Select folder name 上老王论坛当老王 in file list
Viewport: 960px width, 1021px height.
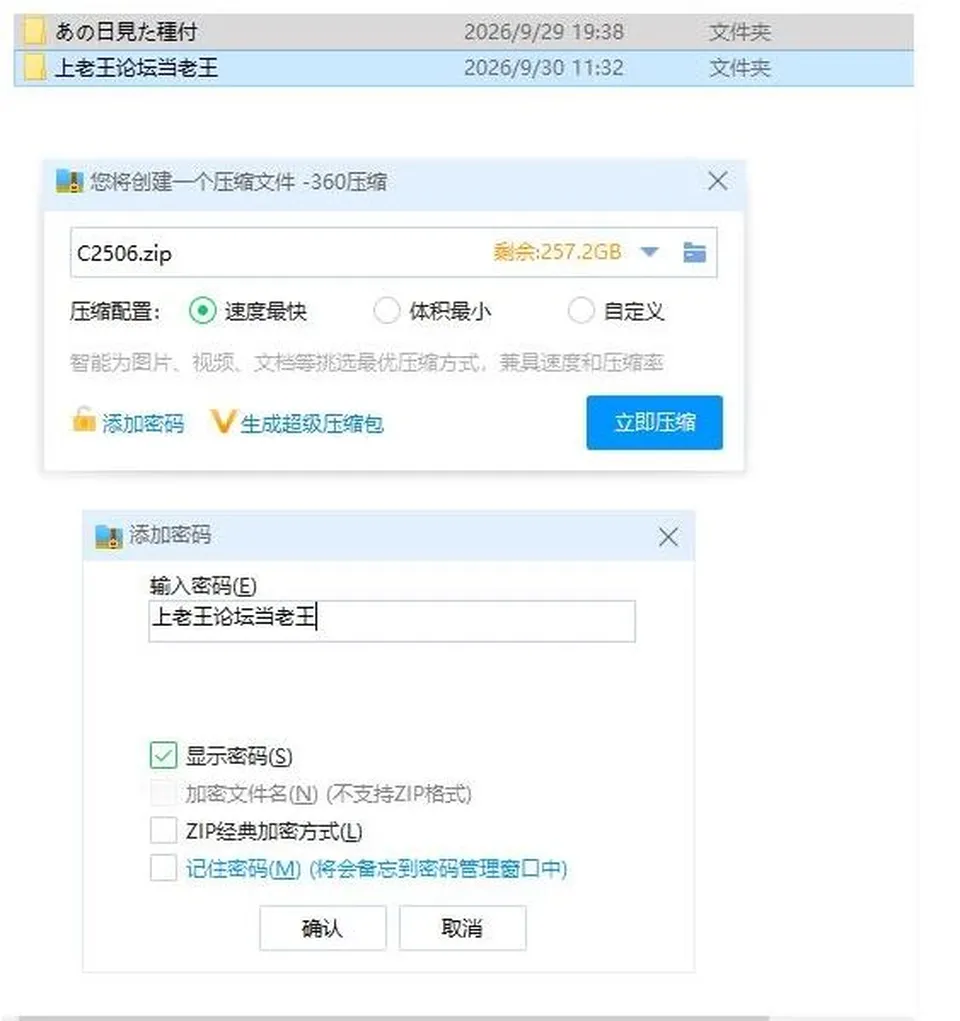click(x=136, y=68)
